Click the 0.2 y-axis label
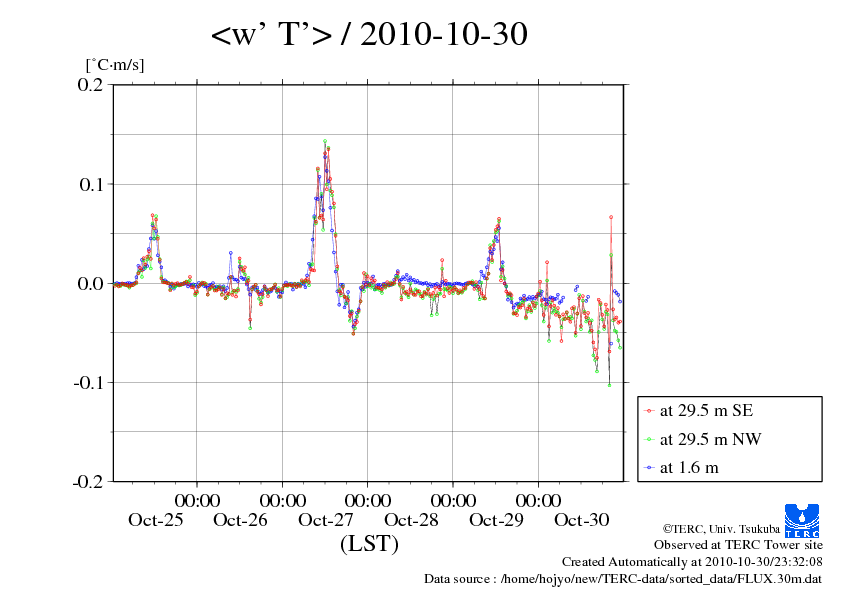The width and height of the screenshot is (842, 595). coord(90,84)
